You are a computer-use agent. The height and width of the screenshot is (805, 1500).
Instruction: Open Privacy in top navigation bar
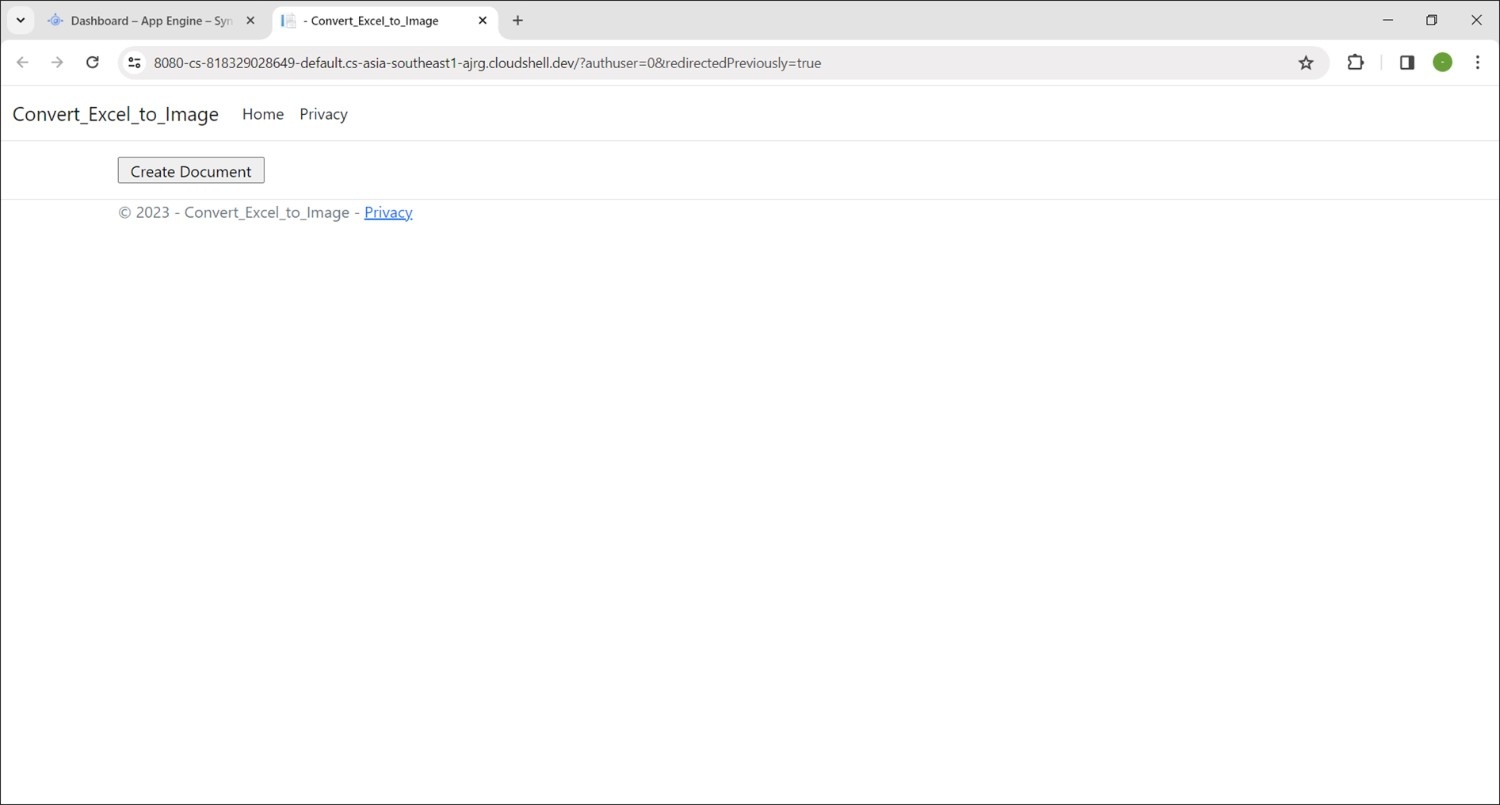tap(323, 114)
